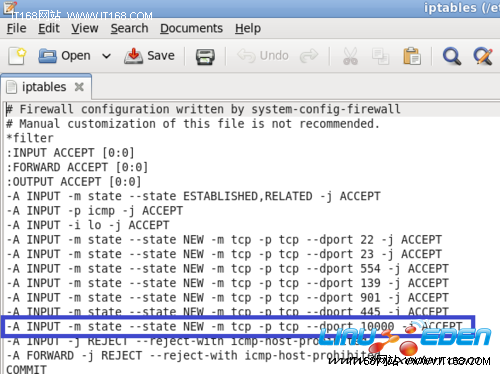Click the '--dport 901' rule line
This screenshot has height=374, width=500.
[x=227, y=298]
